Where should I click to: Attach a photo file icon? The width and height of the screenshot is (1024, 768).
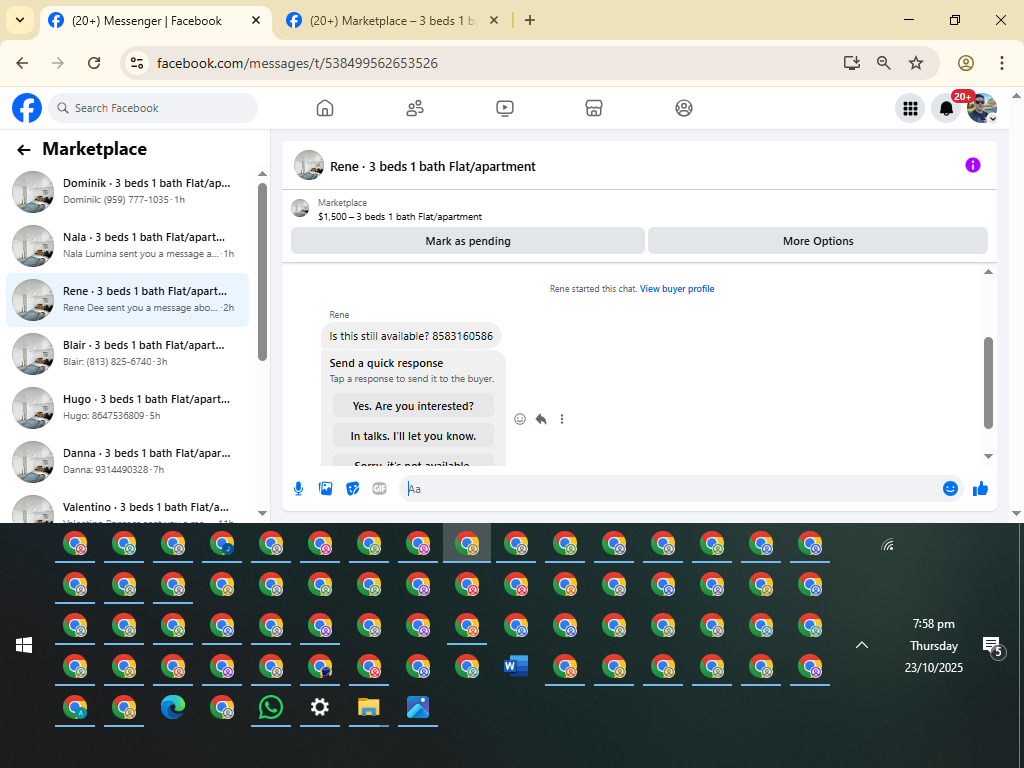(325, 488)
